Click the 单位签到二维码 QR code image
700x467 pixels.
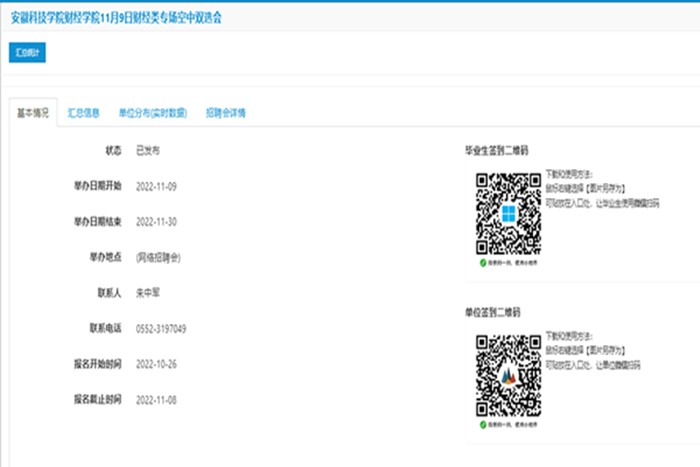[x=507, y=373]
